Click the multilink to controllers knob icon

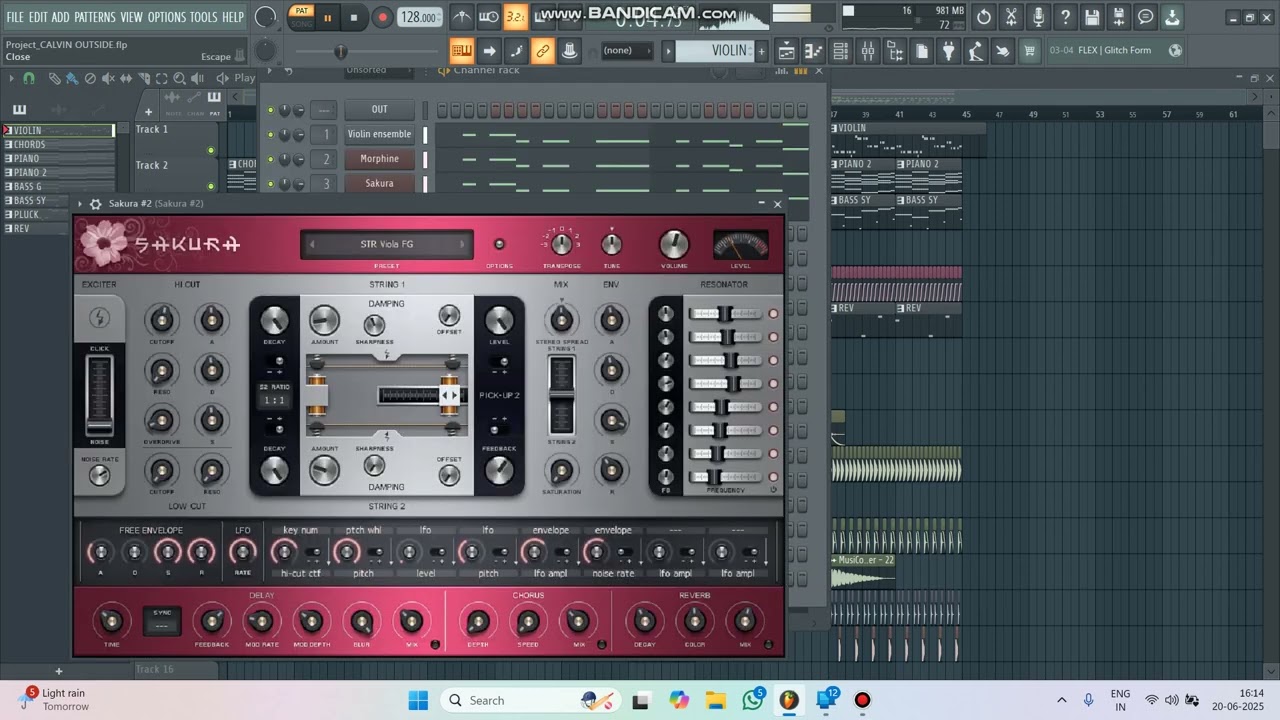(569, 51)
